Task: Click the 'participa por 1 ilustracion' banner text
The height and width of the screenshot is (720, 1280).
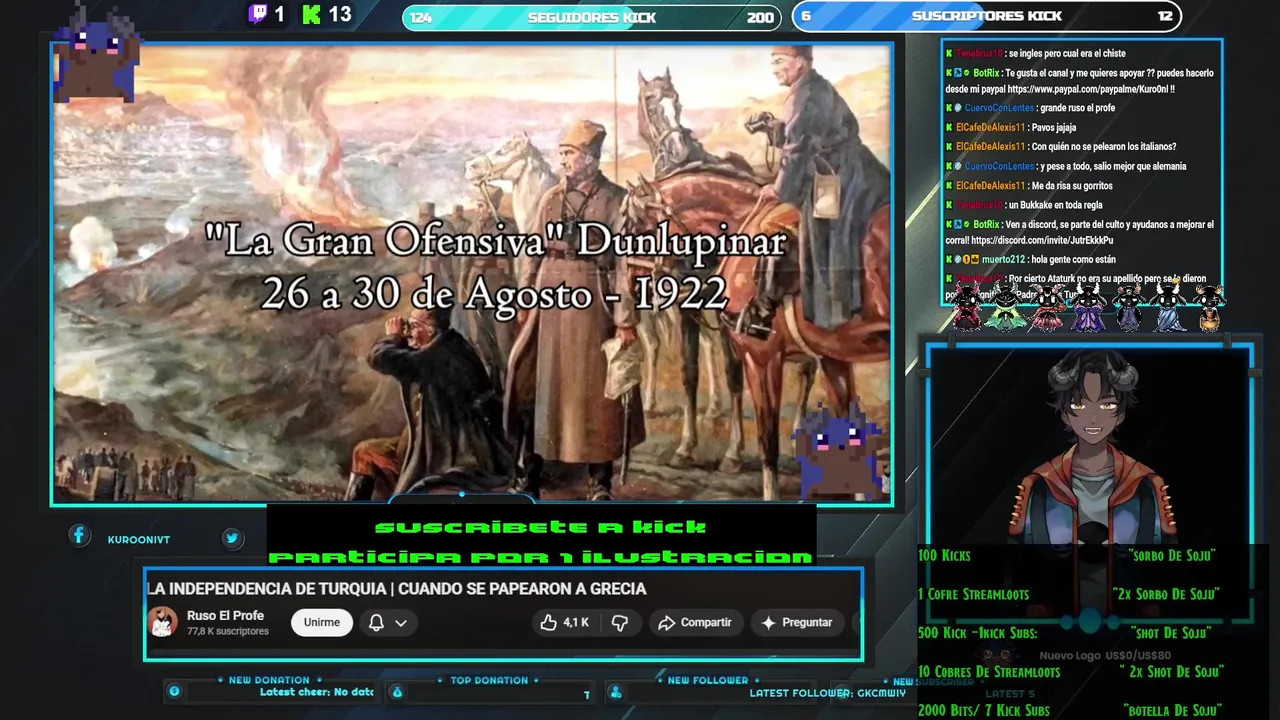Action: pyautogui.click(x=541, y=557)
